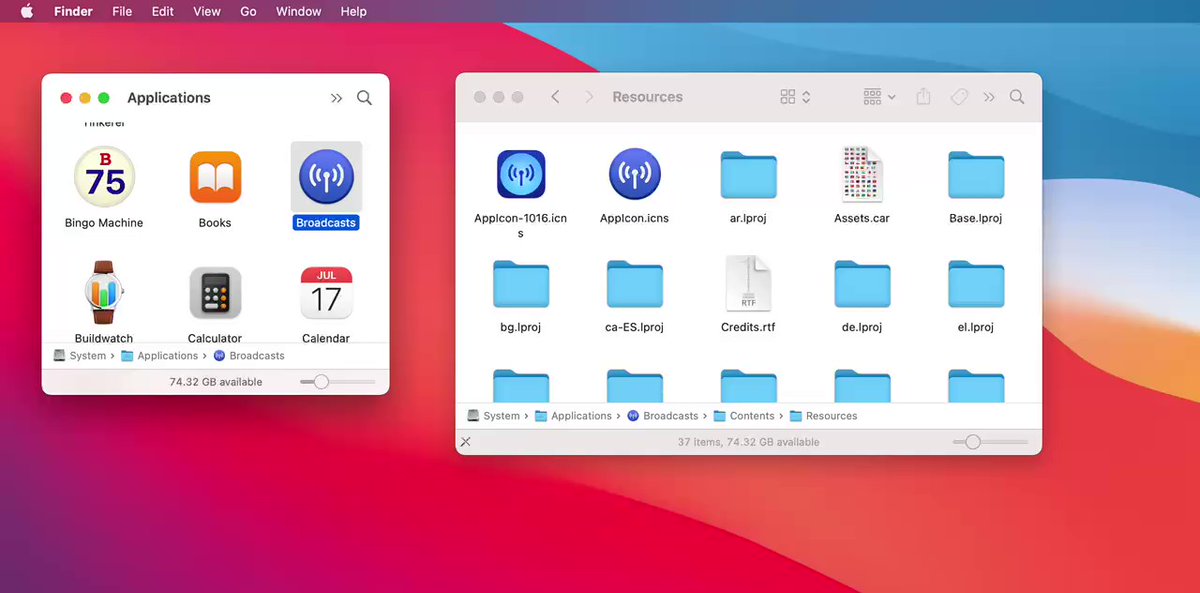
Task: Click the Applications window title
Action: pos(169,98)
